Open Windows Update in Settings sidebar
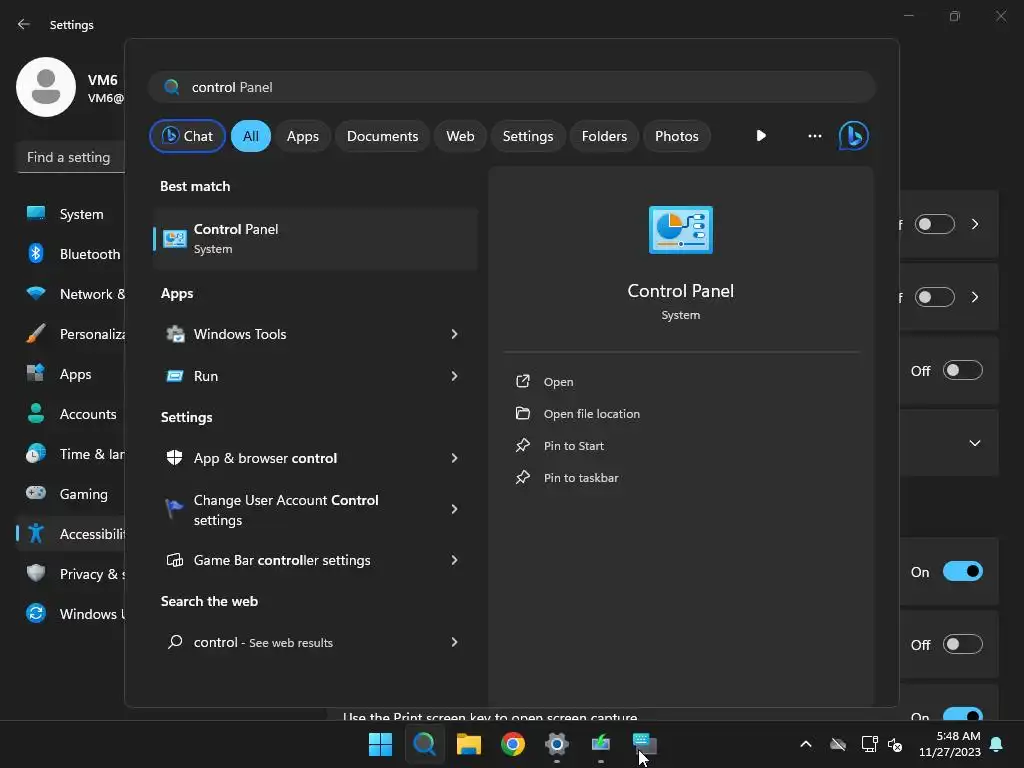The height and width of the screenshot is (768, 1024). coord(73,614)
